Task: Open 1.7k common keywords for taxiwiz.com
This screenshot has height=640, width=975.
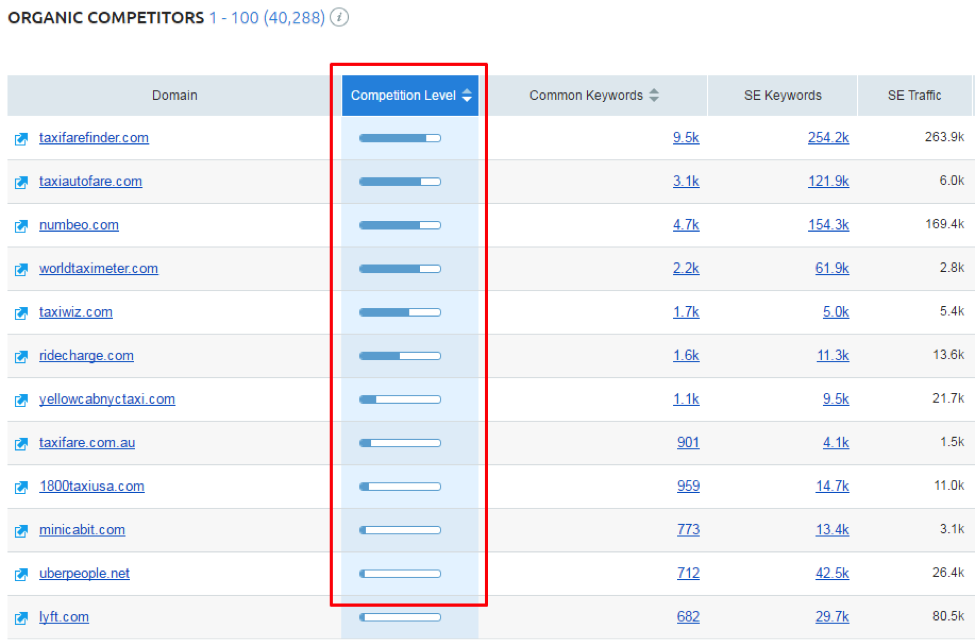Action: click(x=686, y=312)
